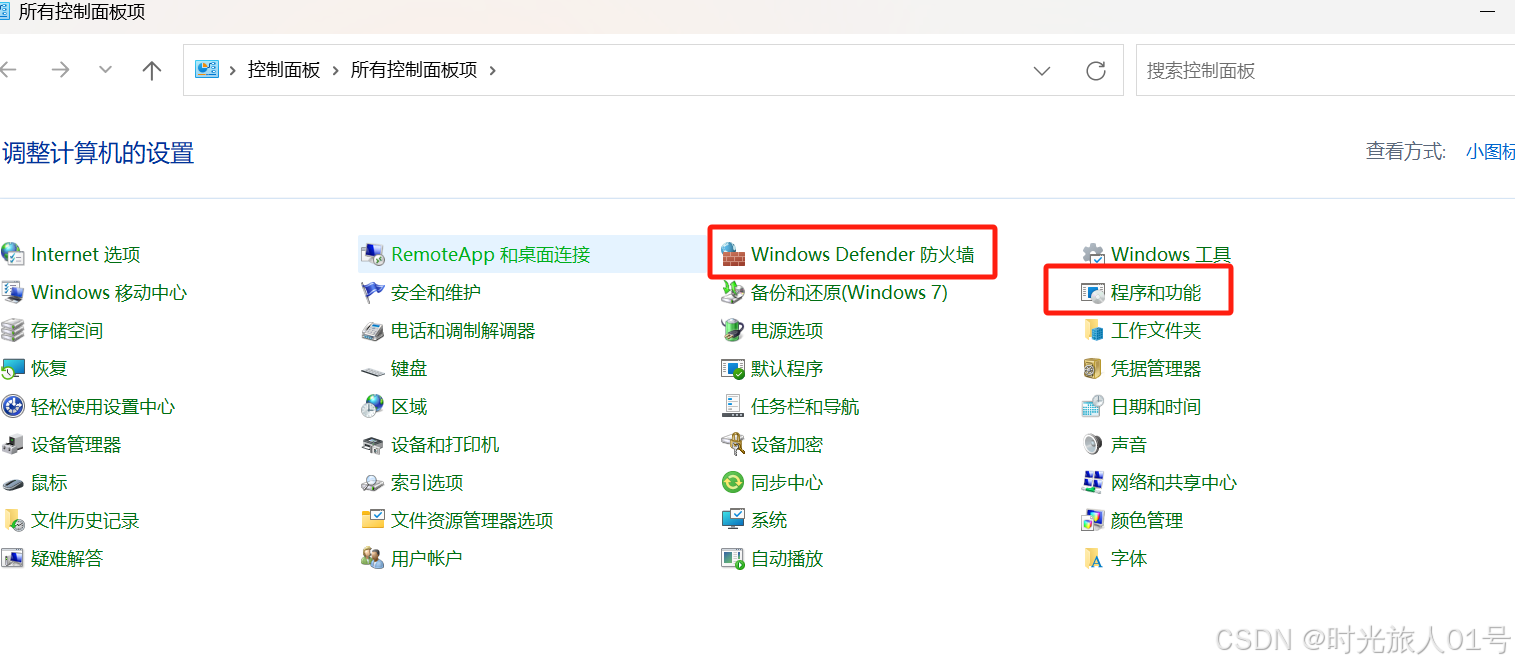The height and width of the screenshot is (666, 1515).
Task: Click the 恢复 icon
Action: (x=12, y=368)
